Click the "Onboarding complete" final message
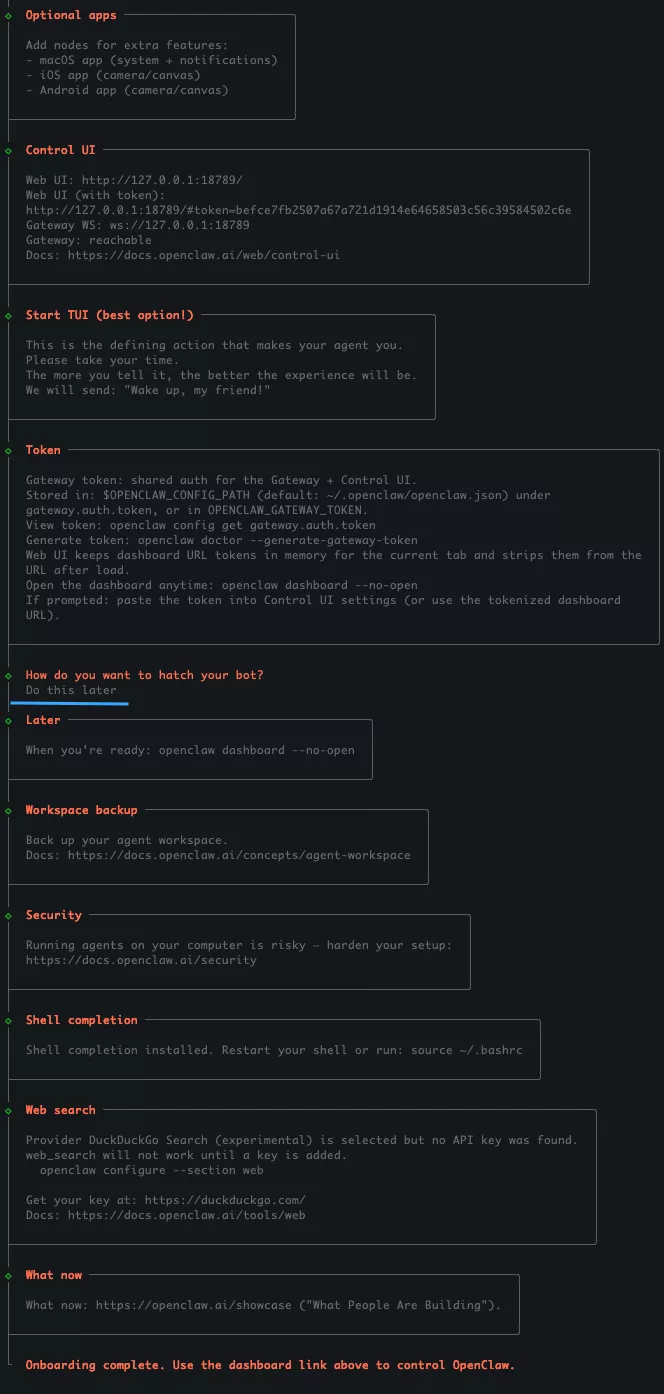The image size is (664, 1394). (x=270, y=1365)
